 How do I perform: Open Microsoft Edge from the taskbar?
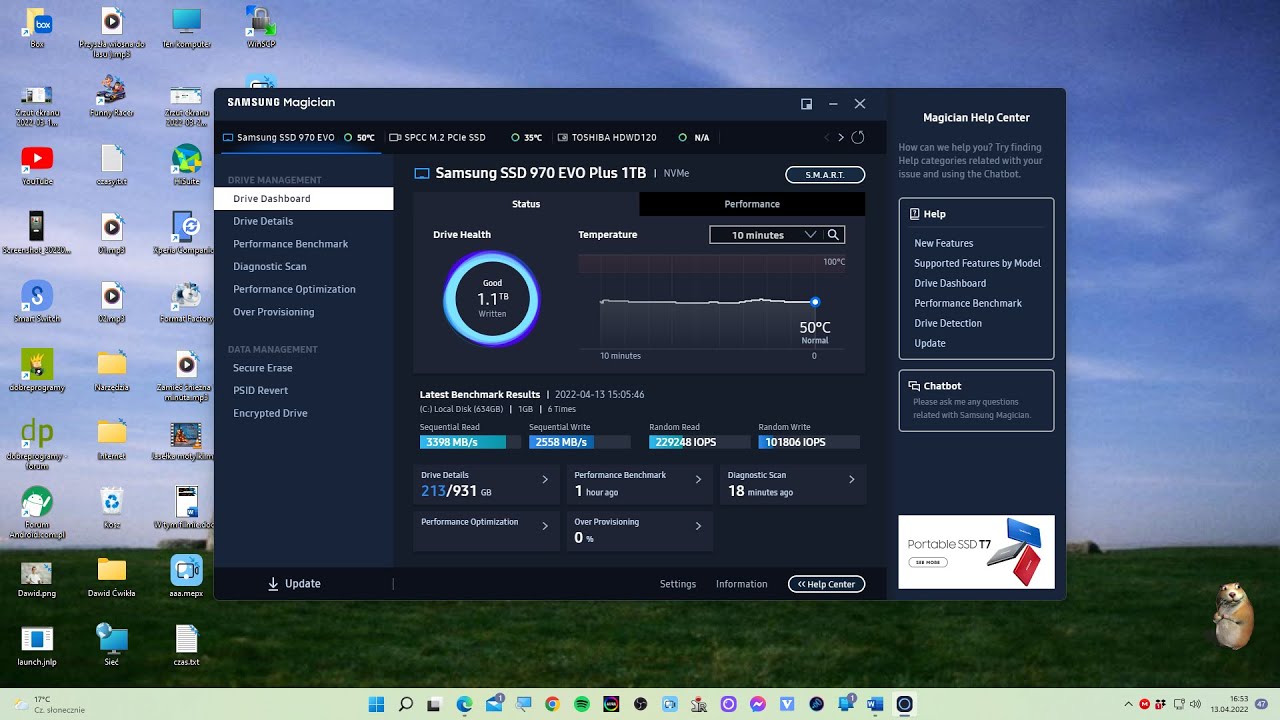coord(464,704)
